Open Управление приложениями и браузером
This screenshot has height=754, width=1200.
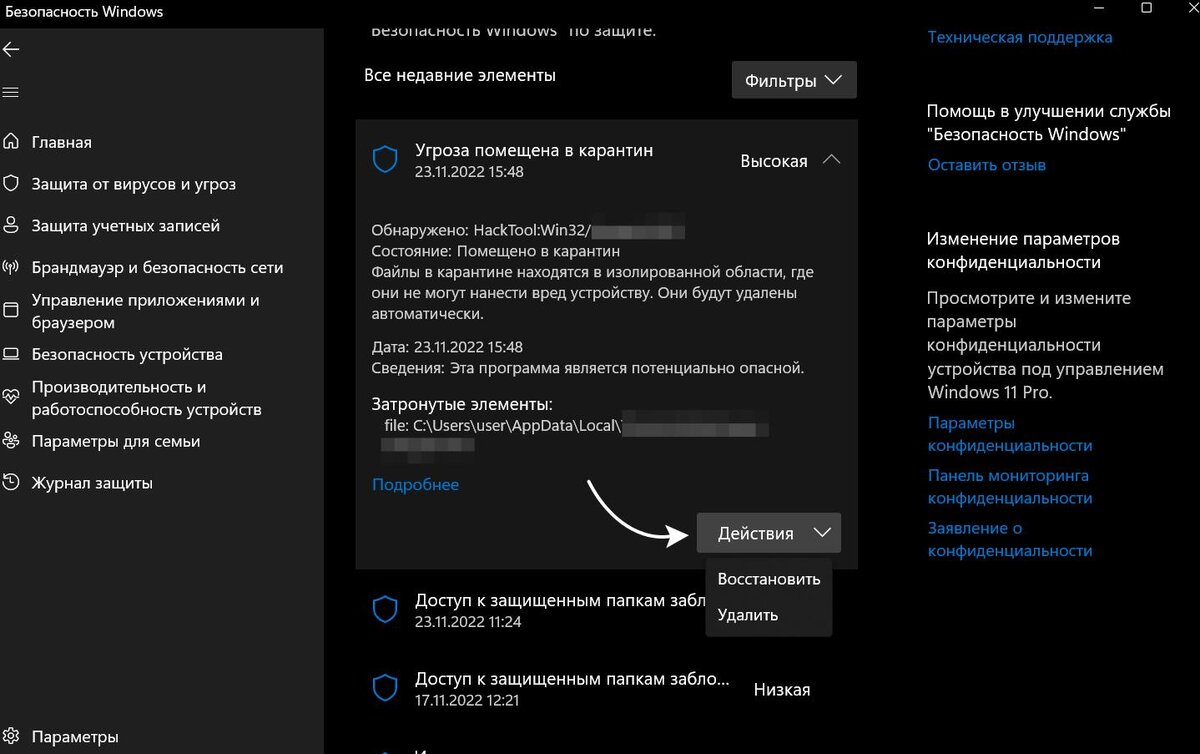145,311
